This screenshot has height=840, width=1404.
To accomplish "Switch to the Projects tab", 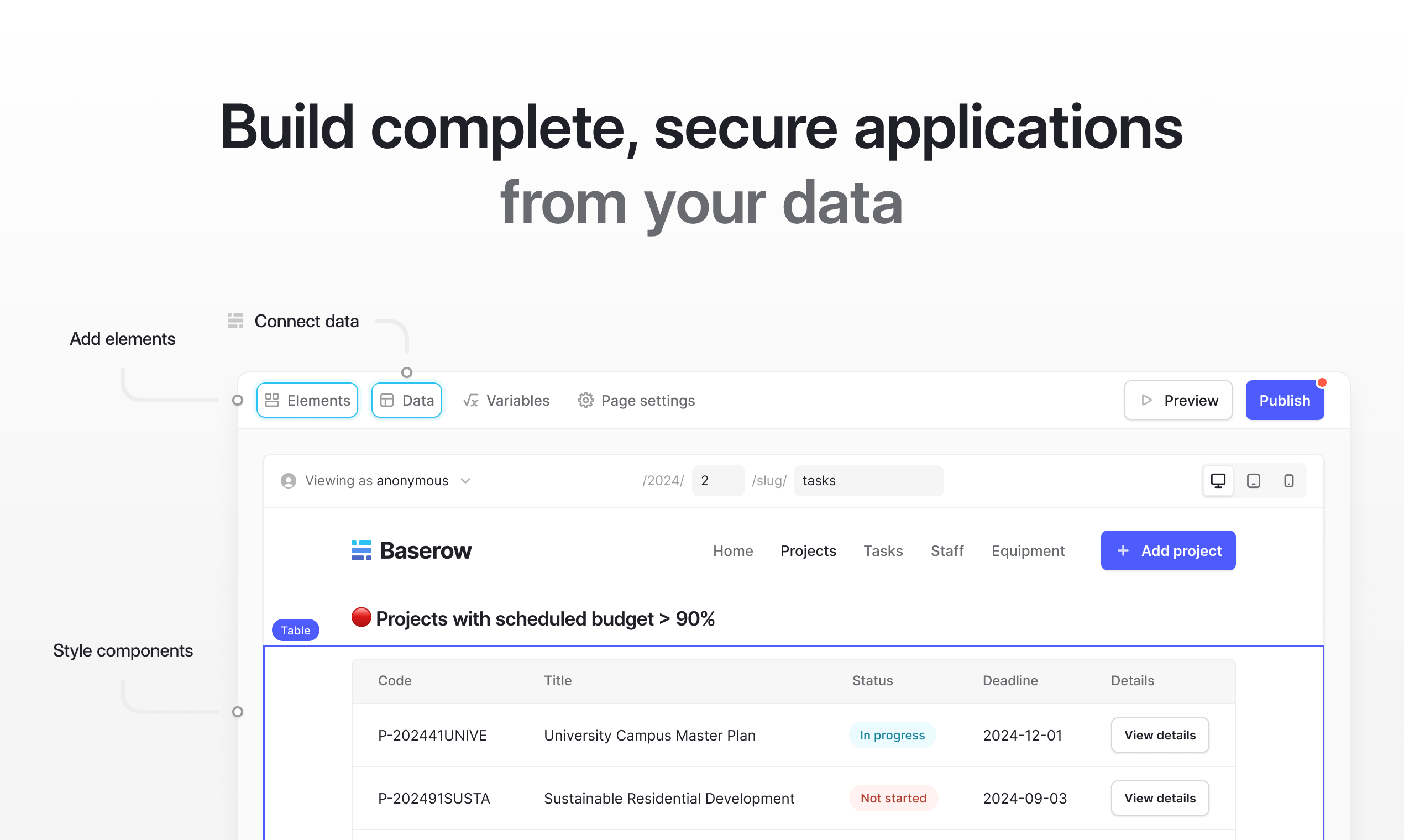I will 809,550.
